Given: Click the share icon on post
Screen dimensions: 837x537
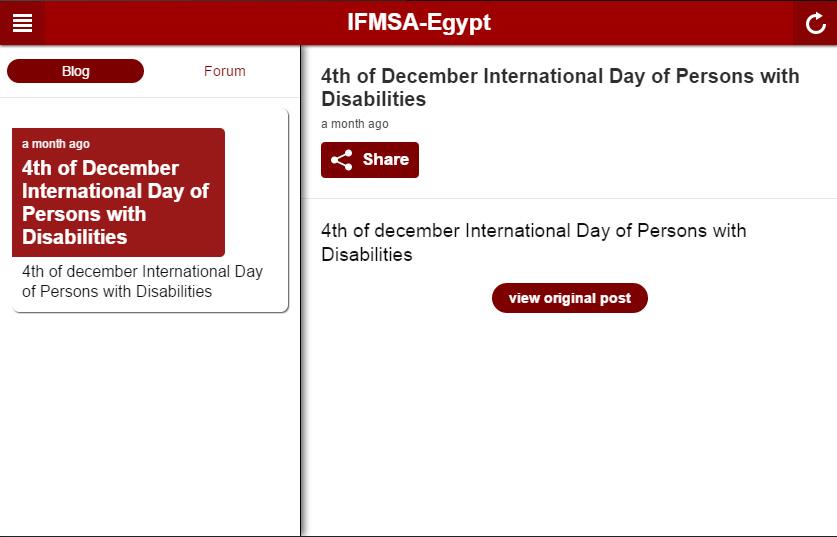Looking at the screenshot, I should pyautogui.click(x=342, y=160).
